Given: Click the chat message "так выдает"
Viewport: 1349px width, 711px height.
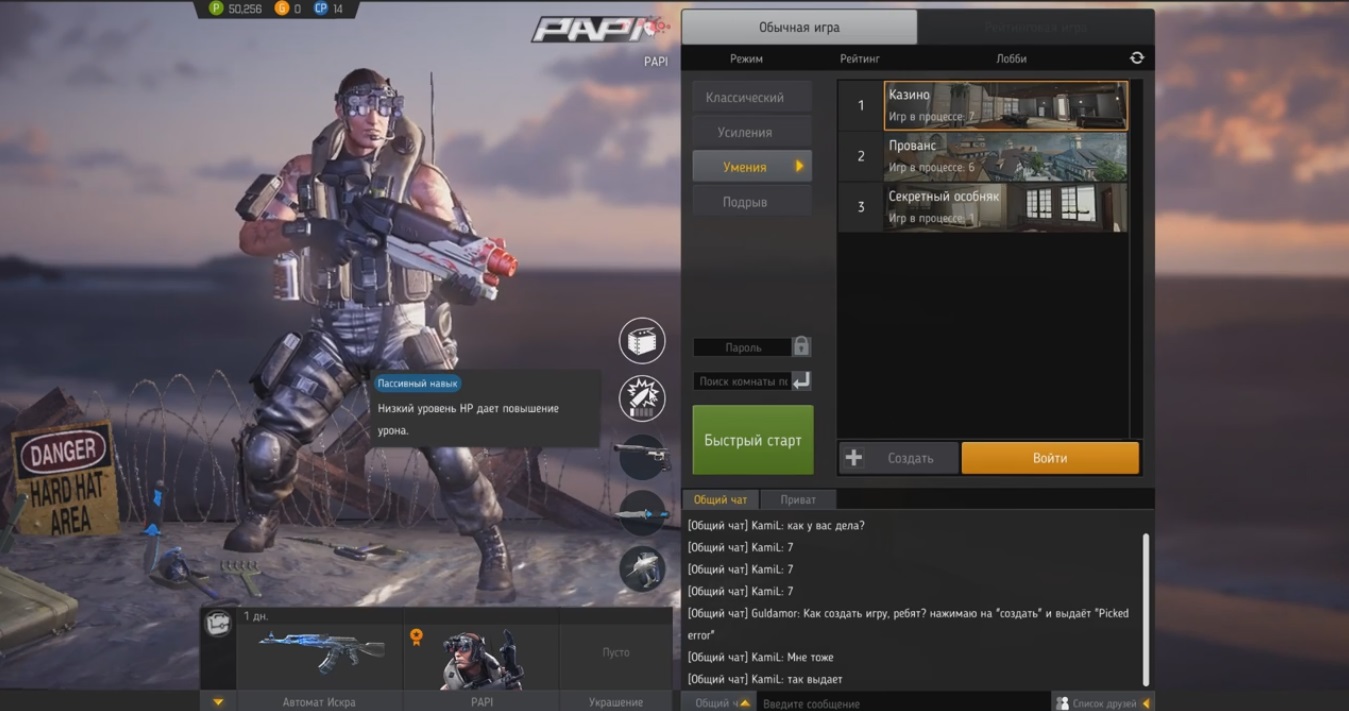Looking at the screenshot, I should point(765,679).
